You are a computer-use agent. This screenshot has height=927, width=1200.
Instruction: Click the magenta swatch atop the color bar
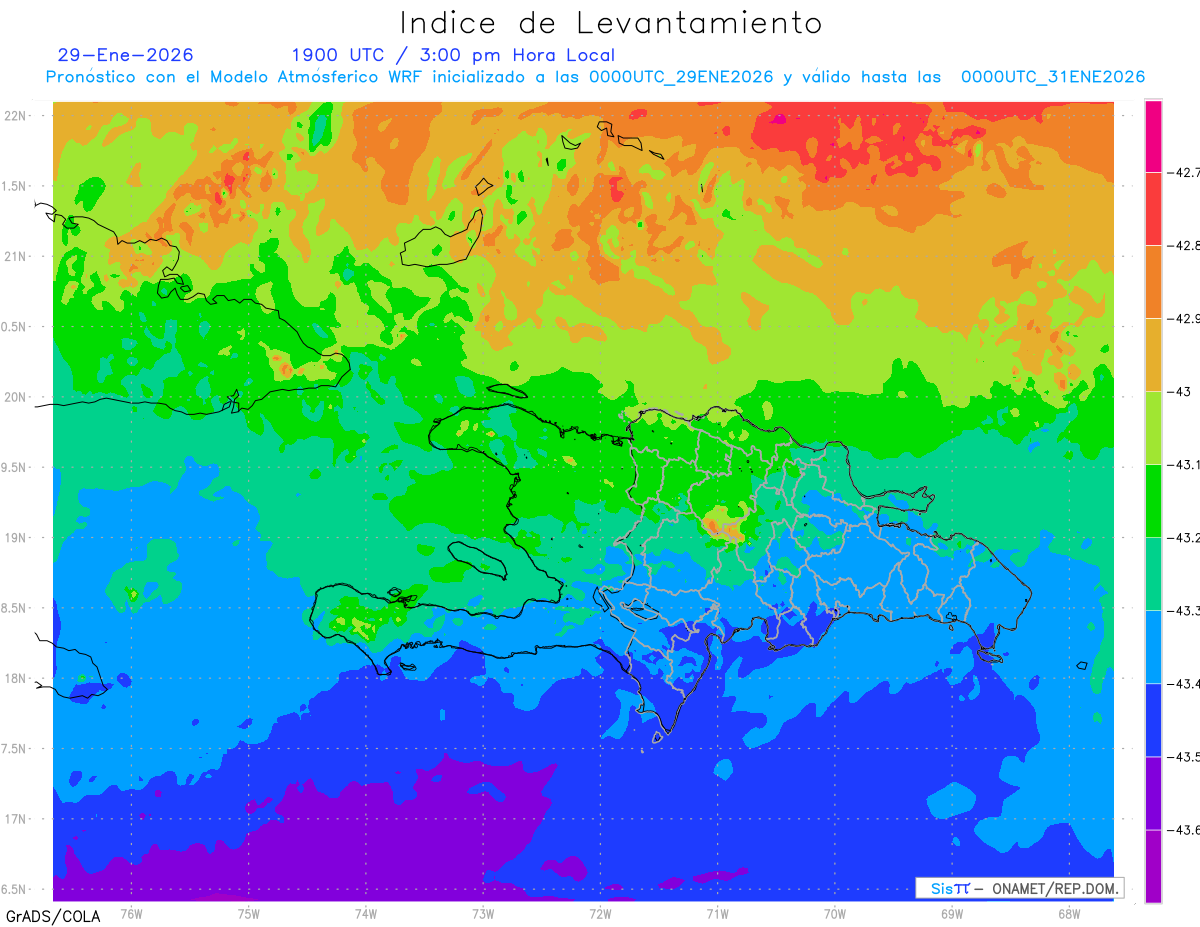1153,136
